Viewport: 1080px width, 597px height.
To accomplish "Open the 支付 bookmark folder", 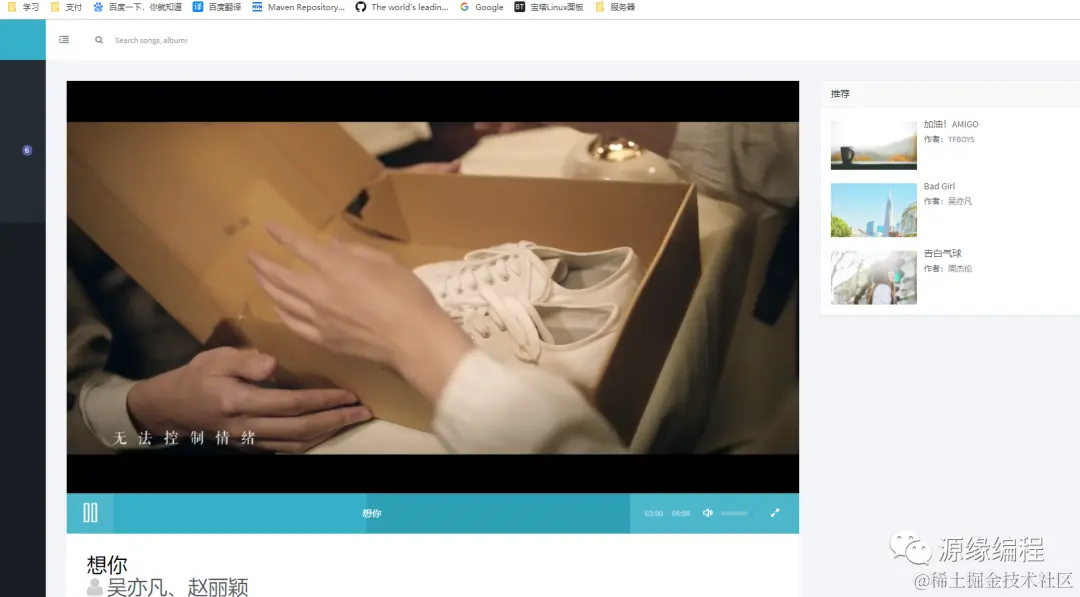I will click(66, 7).
